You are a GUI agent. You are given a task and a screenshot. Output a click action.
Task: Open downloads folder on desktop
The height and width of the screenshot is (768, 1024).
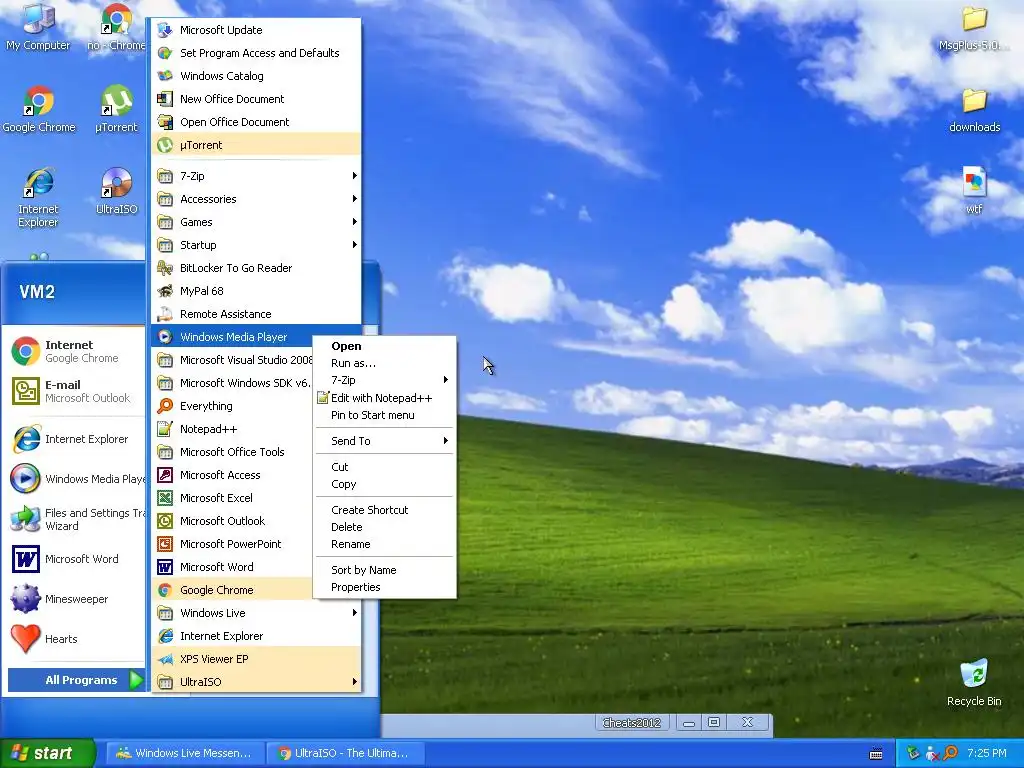[x=974, y=110]
